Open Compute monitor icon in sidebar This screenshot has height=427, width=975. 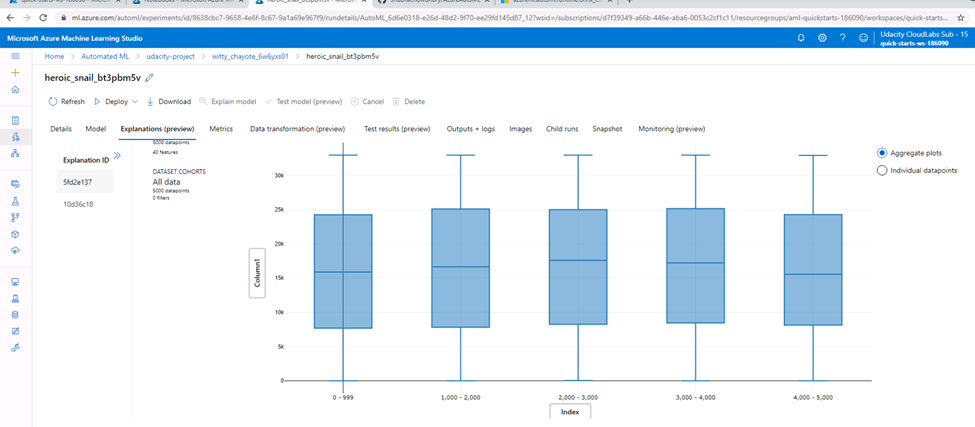(x=16, y=282)
